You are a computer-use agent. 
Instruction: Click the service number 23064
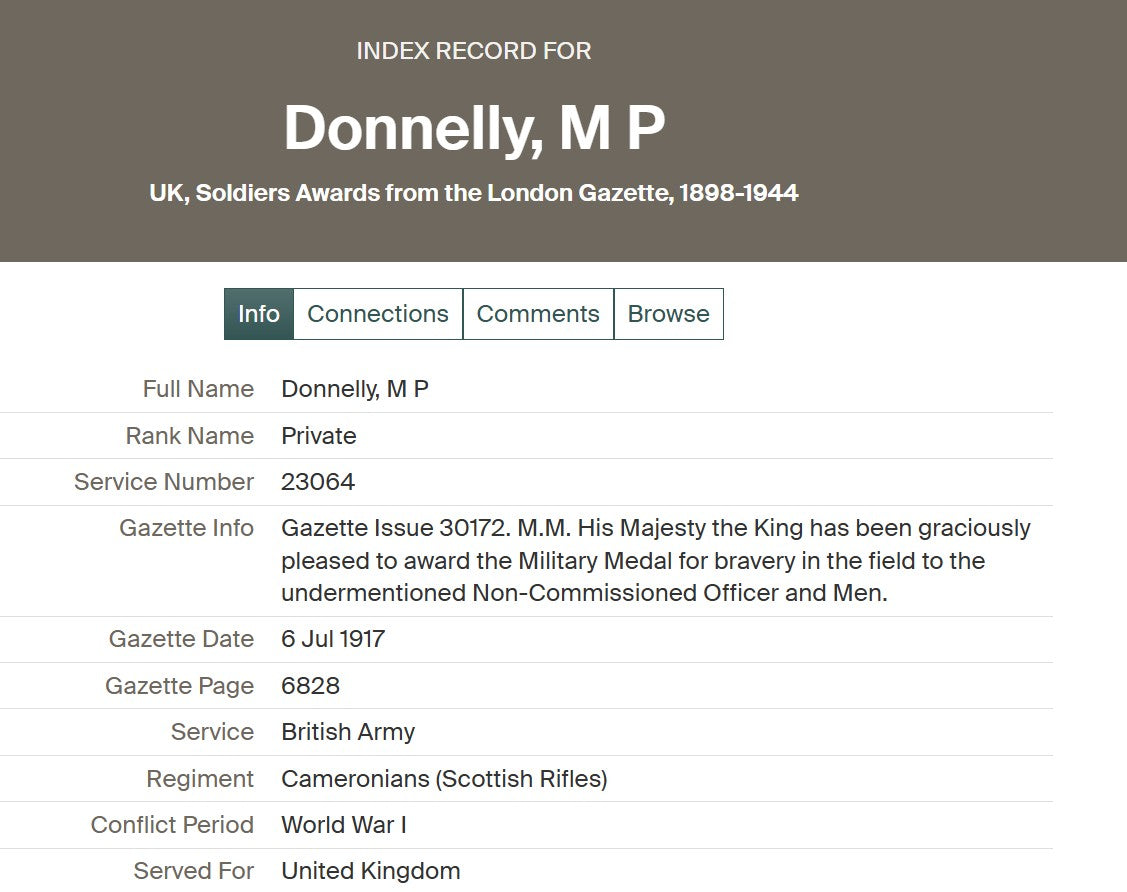[318, 482]
